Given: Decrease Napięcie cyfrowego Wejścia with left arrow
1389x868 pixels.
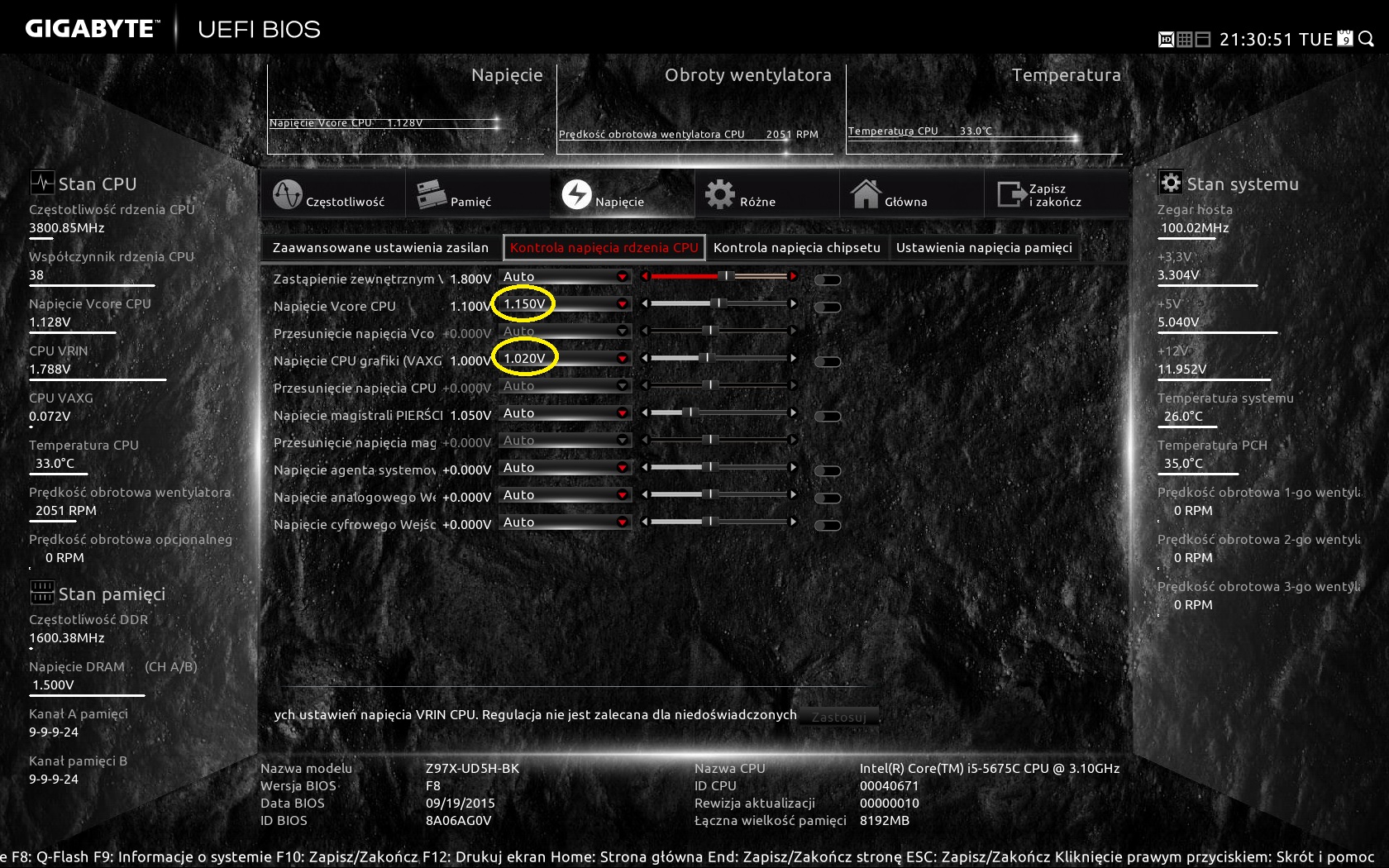Looking at the screenshot, I should [x=645, y=522].
